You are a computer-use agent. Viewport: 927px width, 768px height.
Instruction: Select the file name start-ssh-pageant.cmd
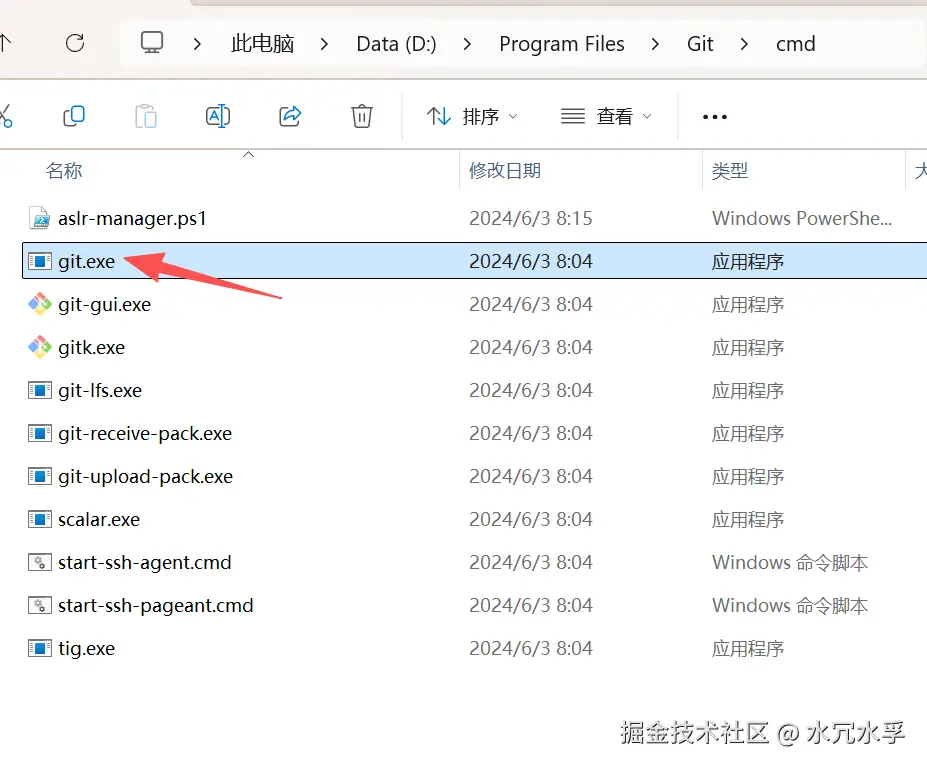pyautogui.click(x=155, y=605)
